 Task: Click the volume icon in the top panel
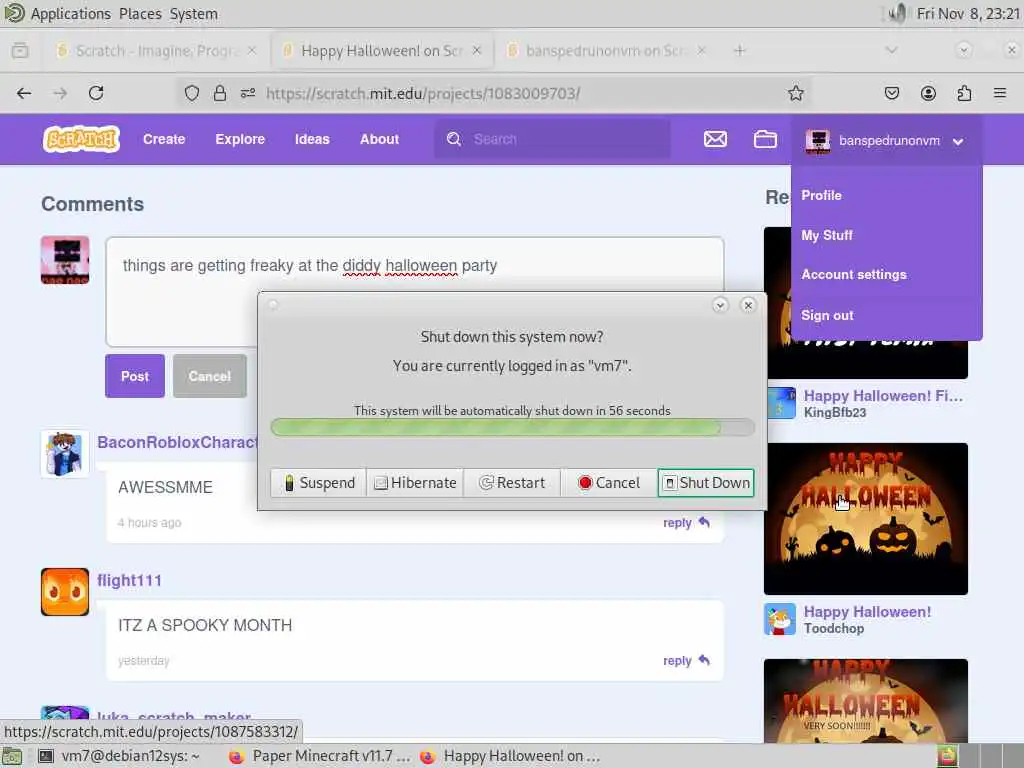898,13
